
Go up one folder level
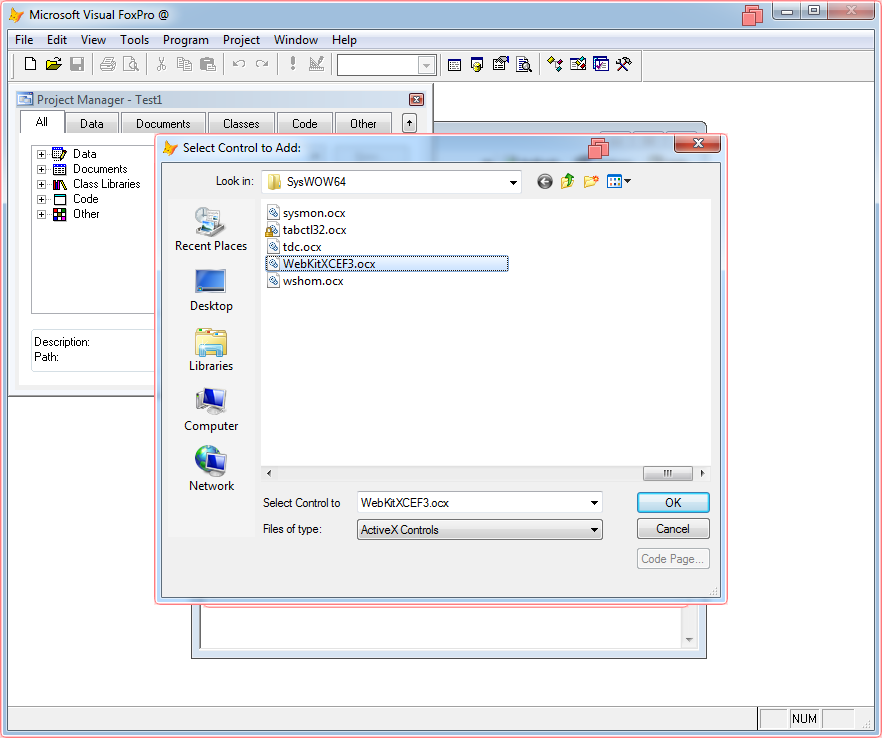(568, 181)
